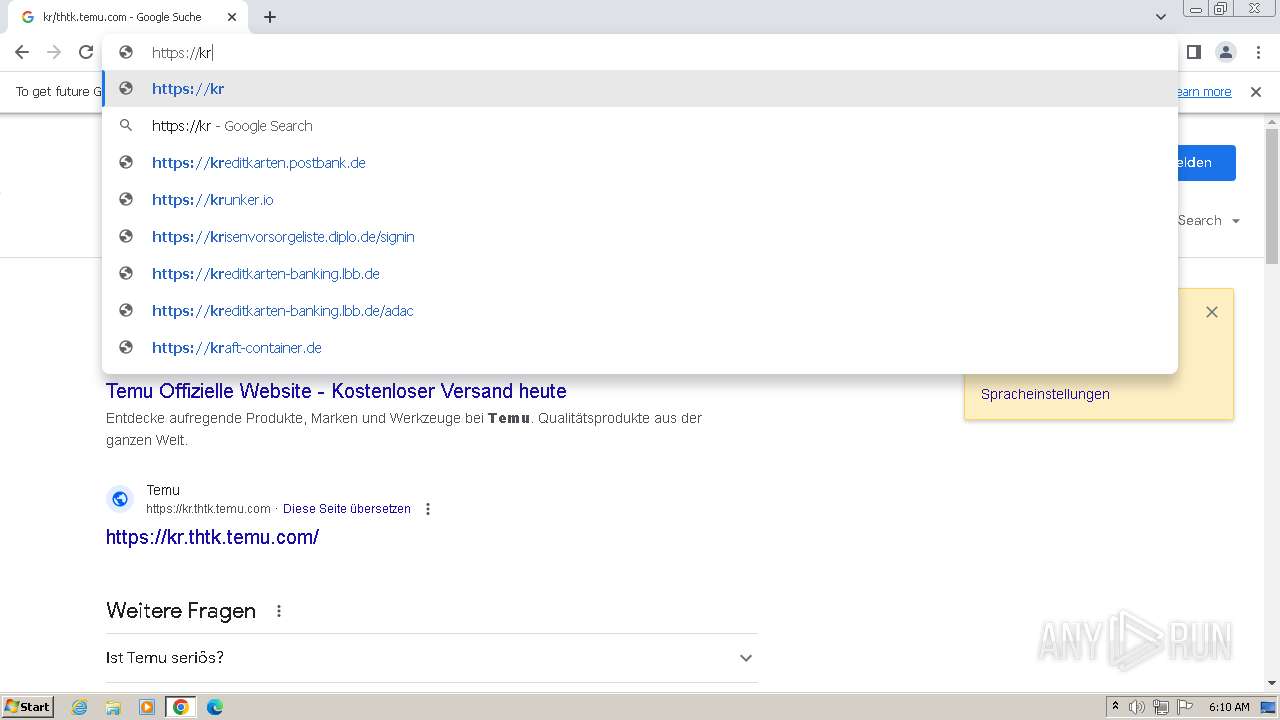
Task: Open 'Temu Offizielle Website' result title
Action: coord(336,391)
